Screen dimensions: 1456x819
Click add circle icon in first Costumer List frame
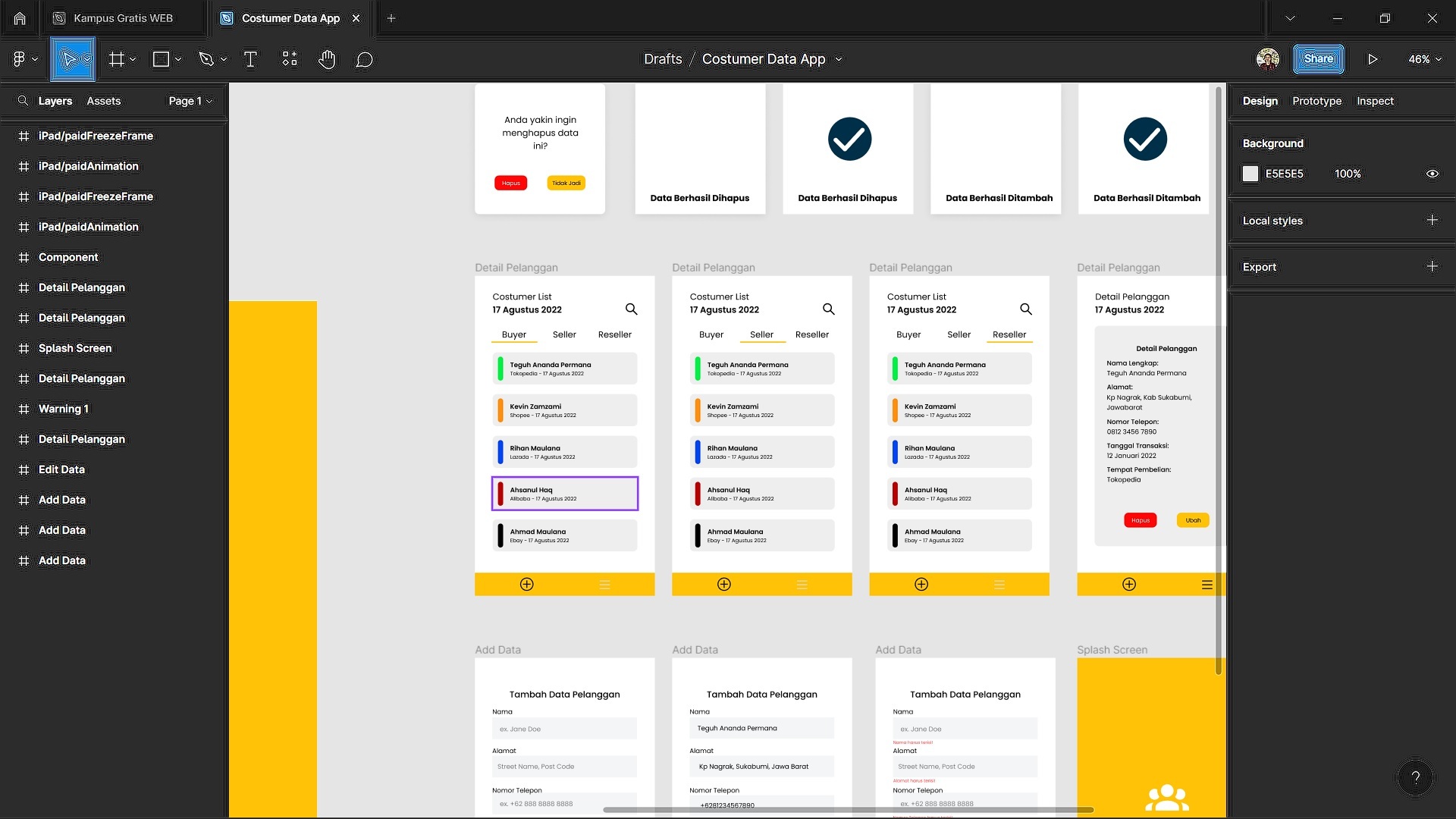[527, 584]
